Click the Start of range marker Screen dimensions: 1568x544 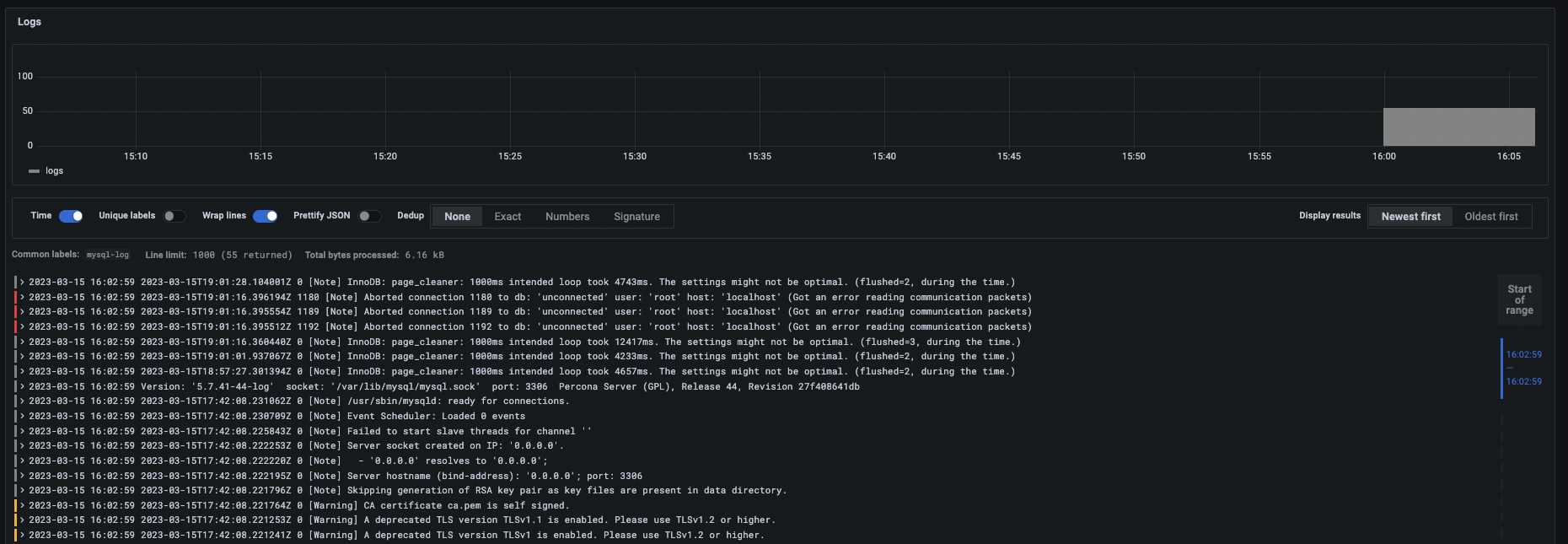coord(1519,299)
